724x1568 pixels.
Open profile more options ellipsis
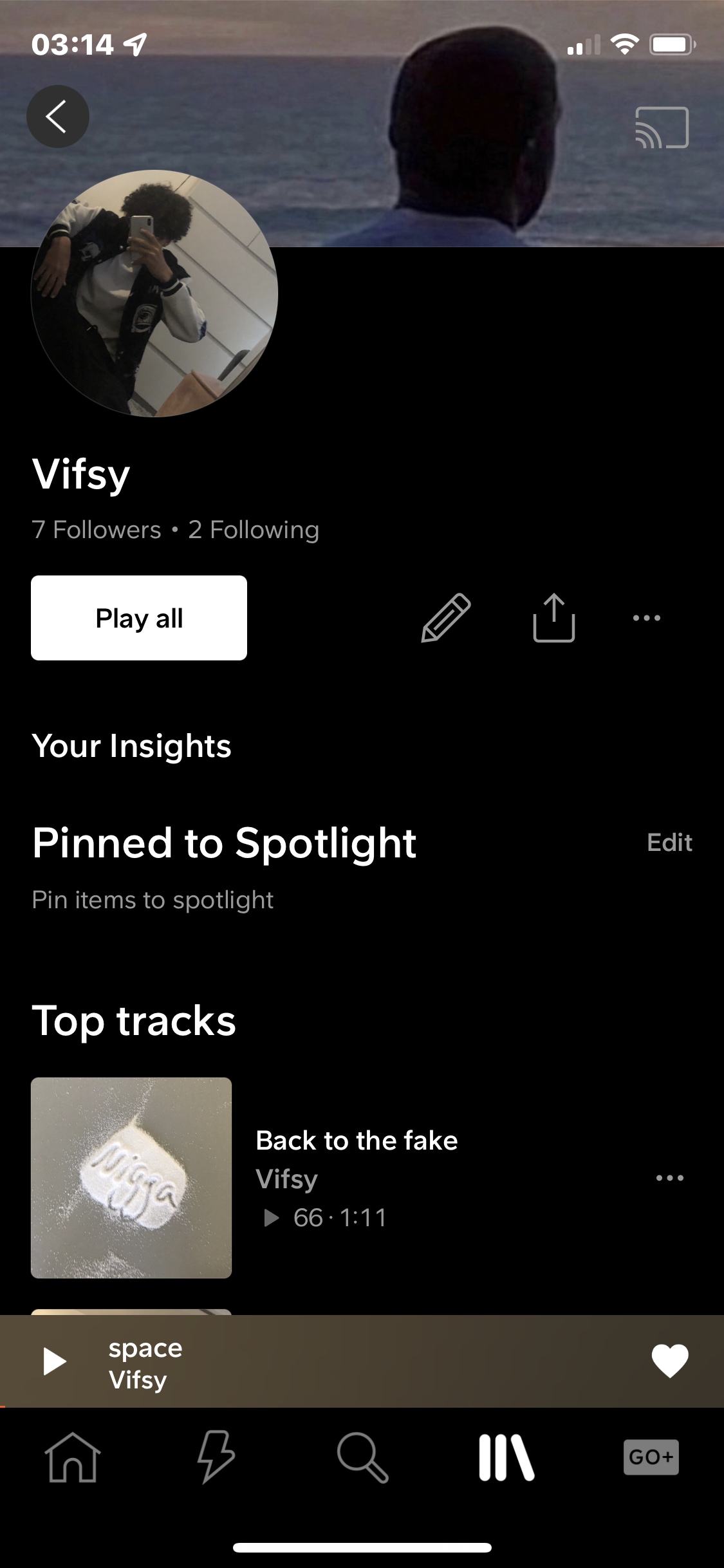[646, 618]
